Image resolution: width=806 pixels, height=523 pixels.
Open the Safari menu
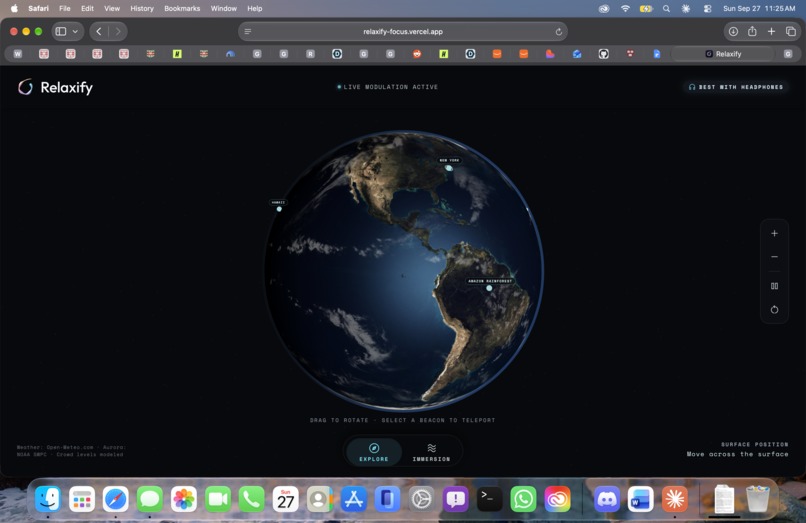[x=39, y=8]
